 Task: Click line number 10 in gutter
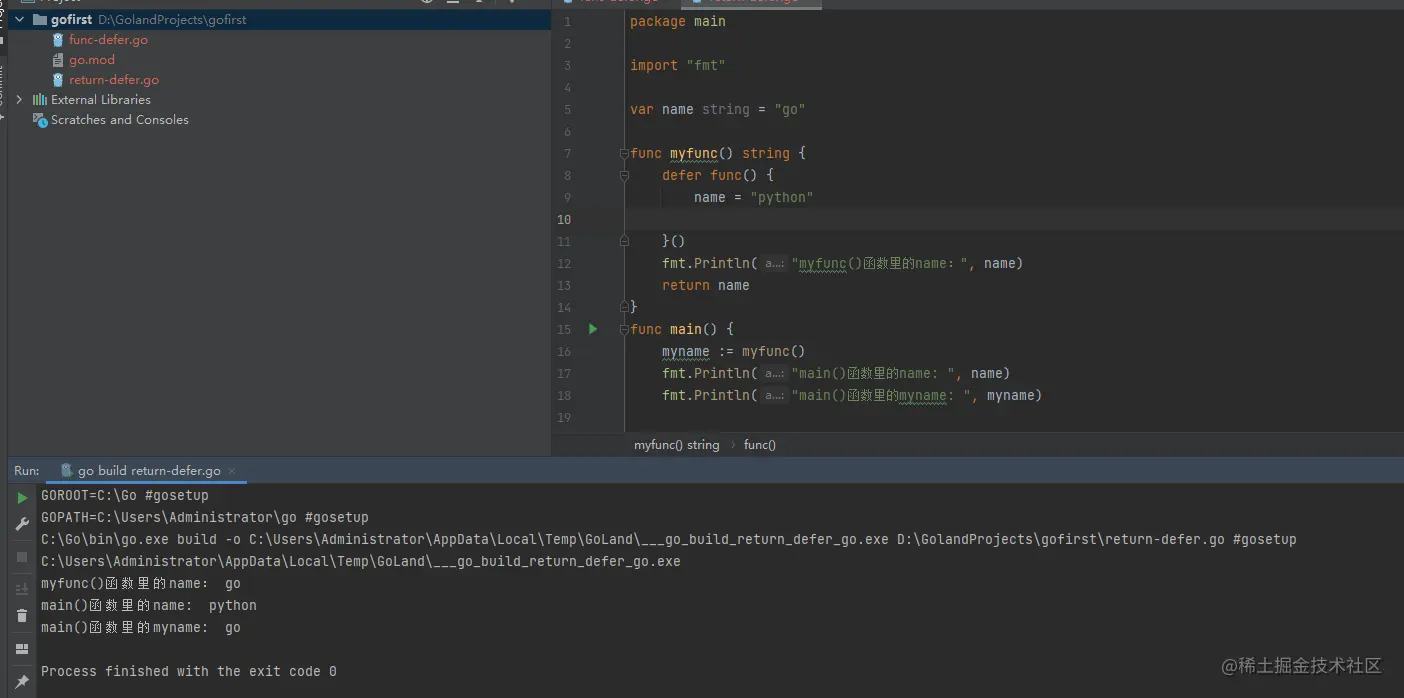pyautogui.click(x=565, y=219)
